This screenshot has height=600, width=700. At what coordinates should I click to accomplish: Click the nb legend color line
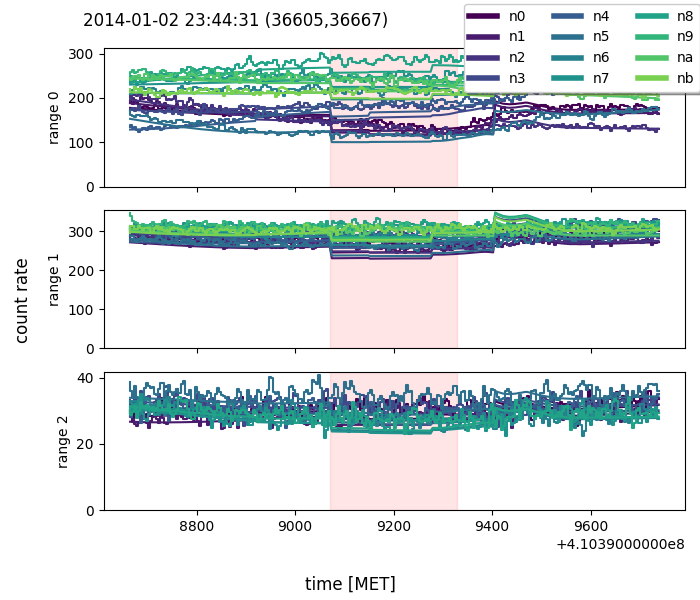652,78
